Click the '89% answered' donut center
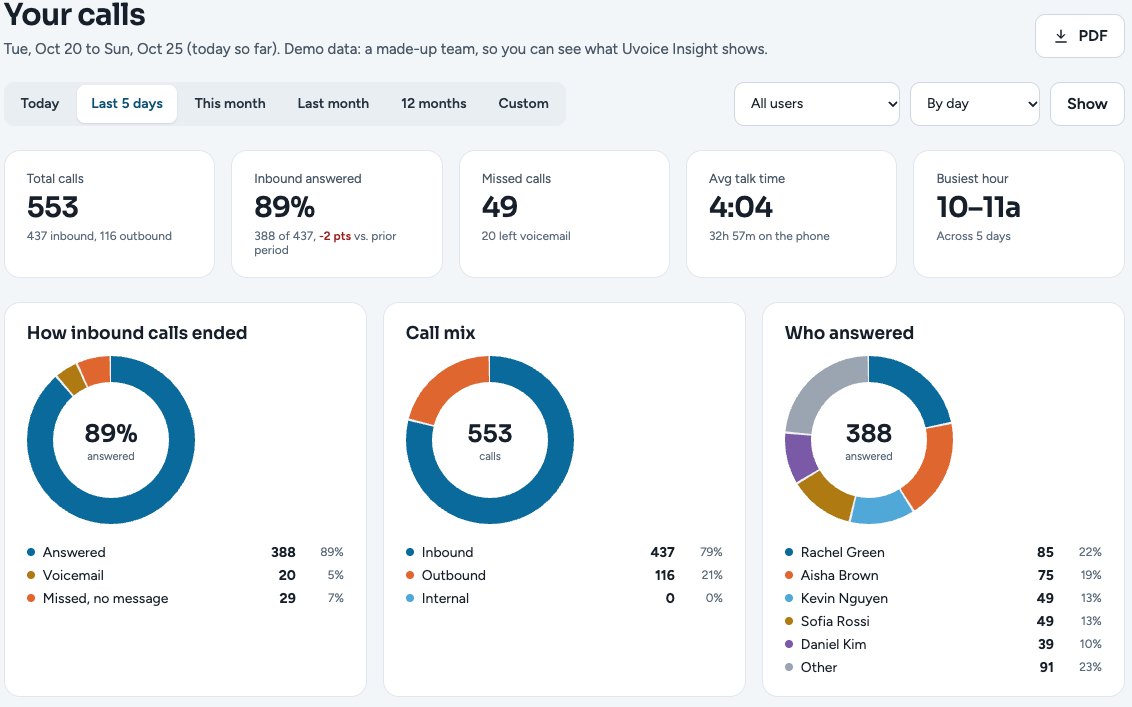The height and width of the screenshot is (707, 1132). (110, 440)
